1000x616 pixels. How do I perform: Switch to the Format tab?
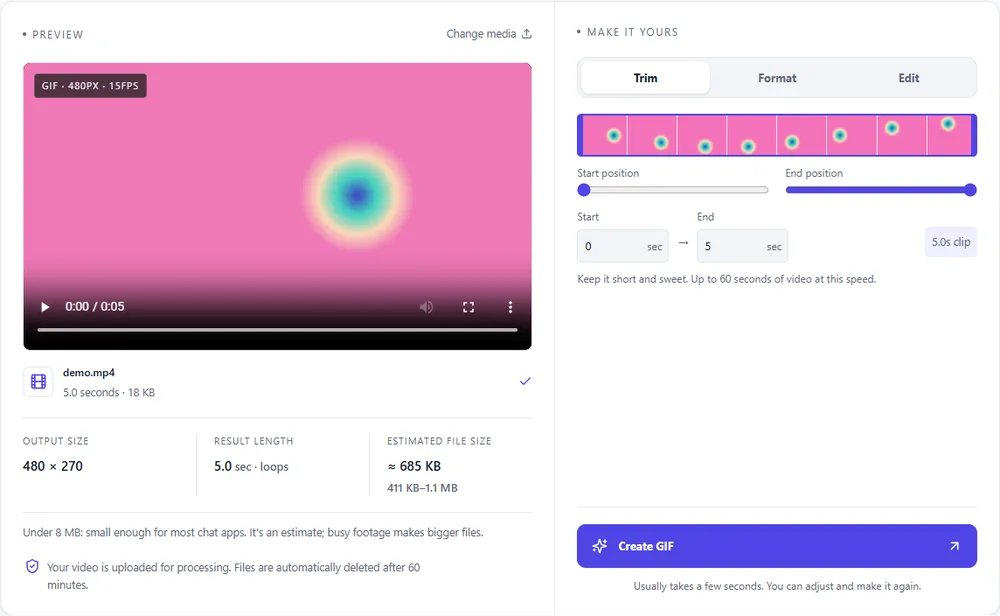pyautogui.click(x=777, y=78)
